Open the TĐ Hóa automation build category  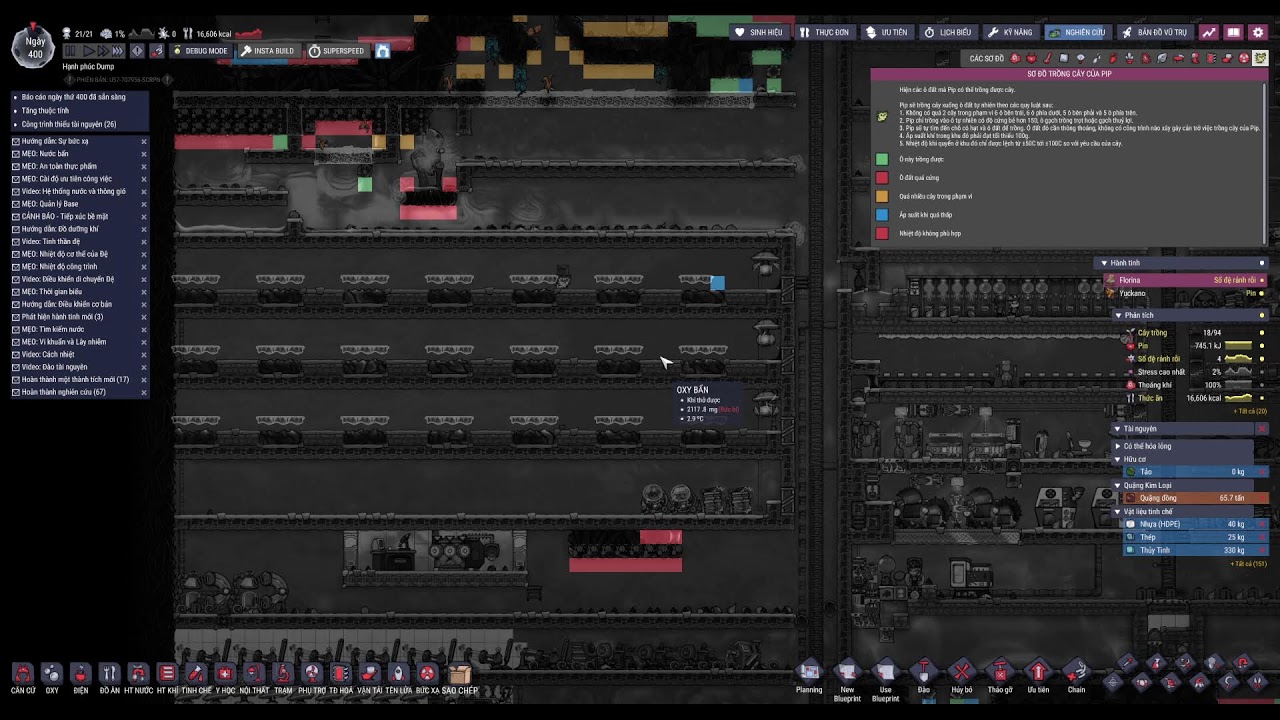click(341, 675)
